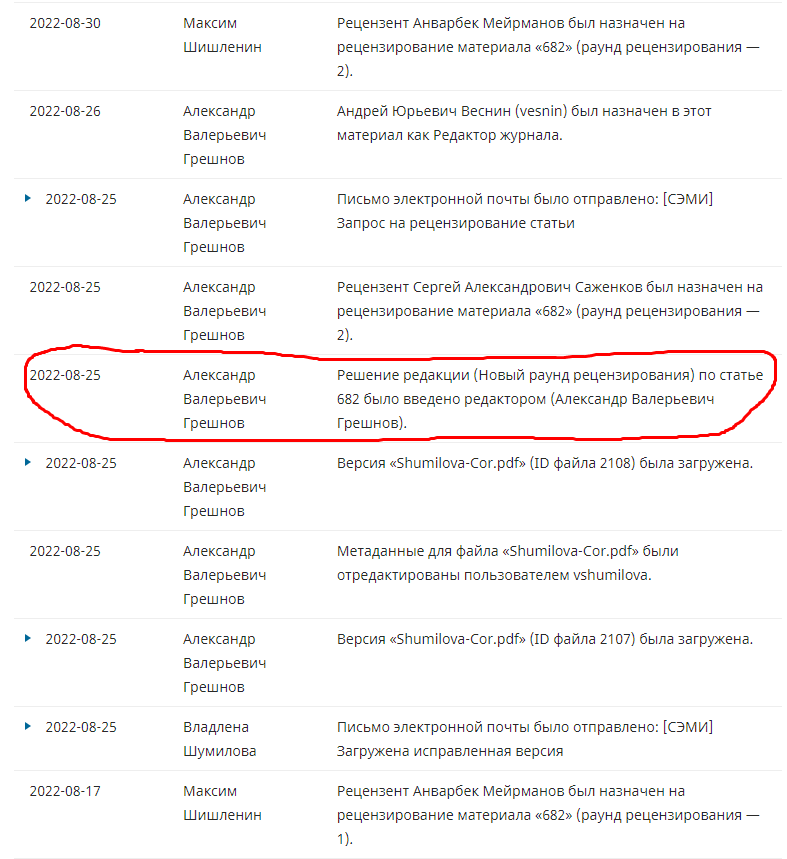Click the Веснин assigned as Редактор журнала entry
Image resolution: width=787 pixels, height=859 pixels.
tap(524, 123)
